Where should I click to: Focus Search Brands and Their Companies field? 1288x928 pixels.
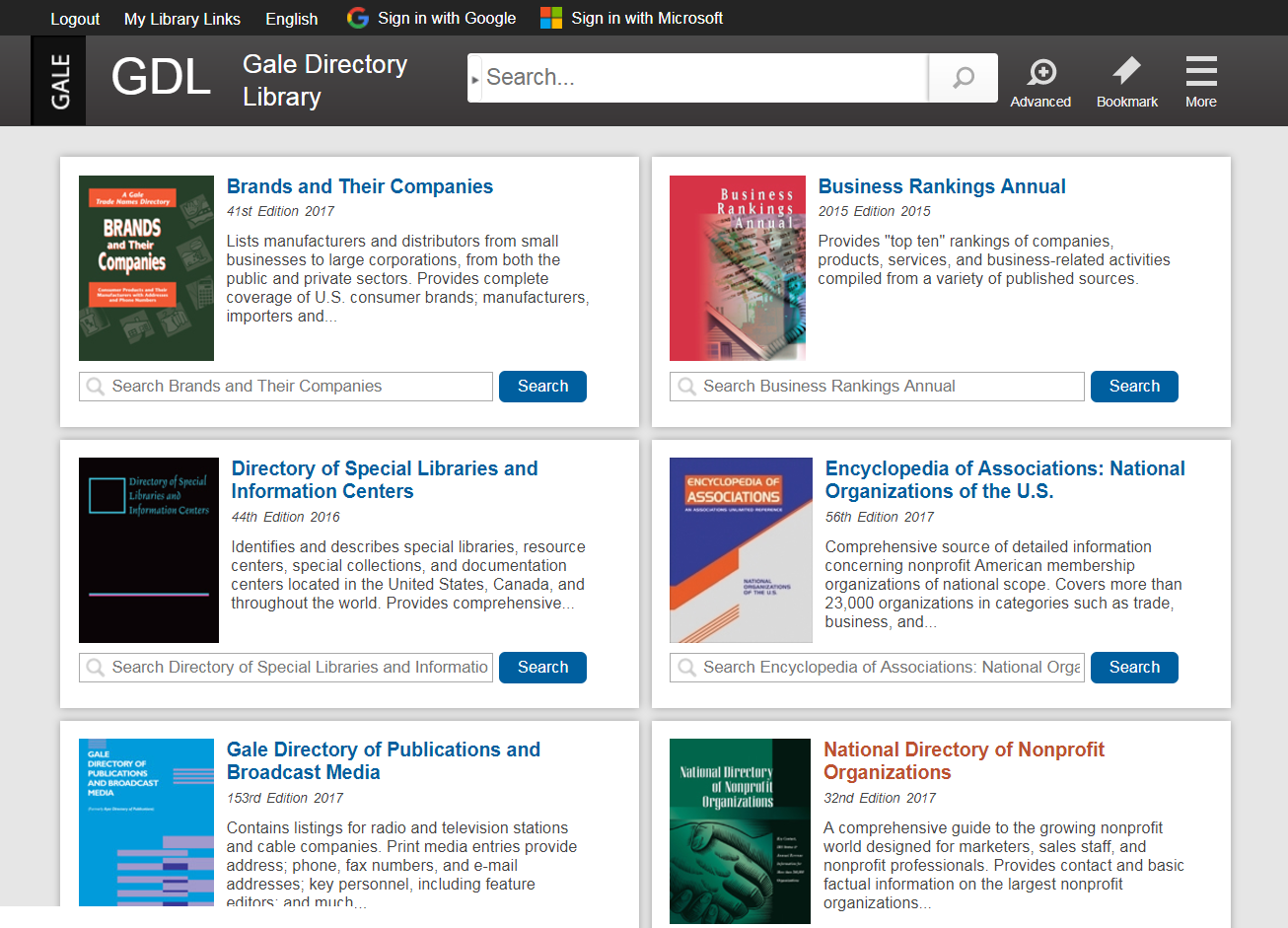tap(286, 387)
